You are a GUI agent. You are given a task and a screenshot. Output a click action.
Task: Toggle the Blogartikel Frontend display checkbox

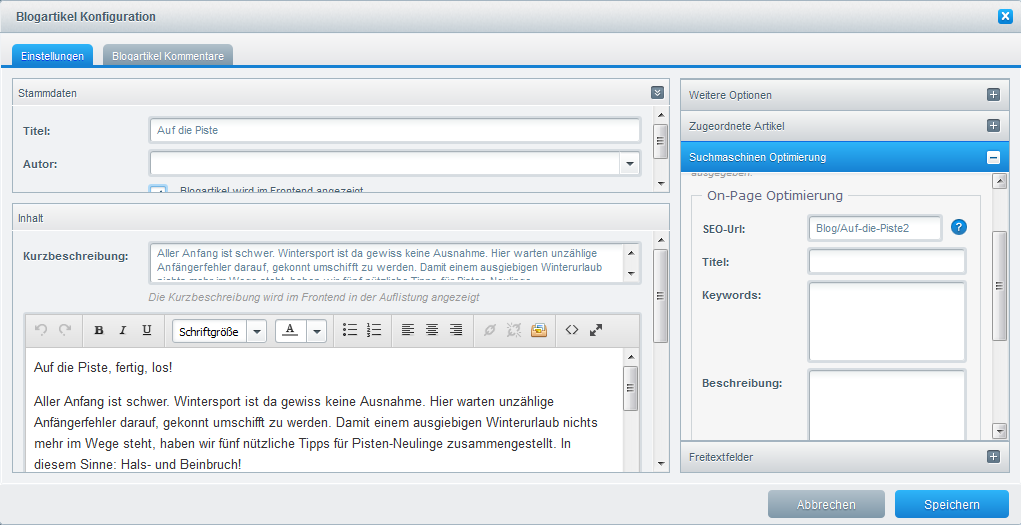click(158, 190)
